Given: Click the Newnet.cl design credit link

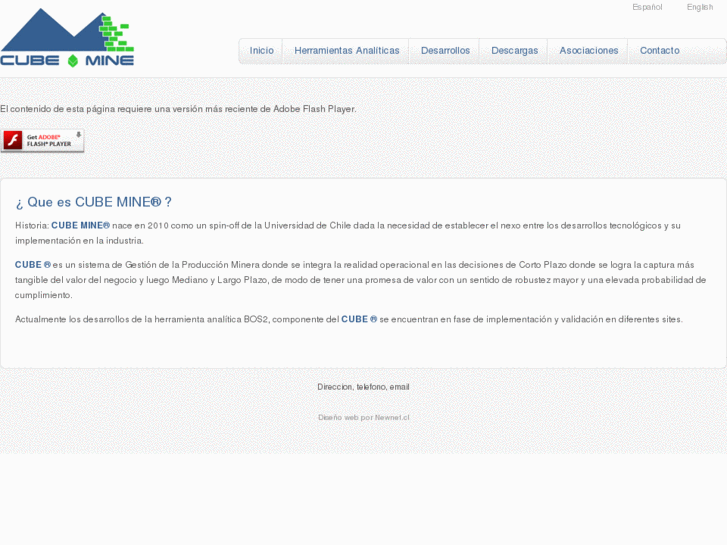Looking at the screenshot, I should point(392,417).
